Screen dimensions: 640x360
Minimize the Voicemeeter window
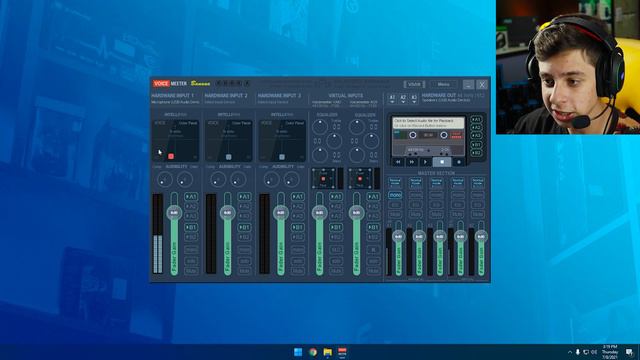tap(468, 84)
